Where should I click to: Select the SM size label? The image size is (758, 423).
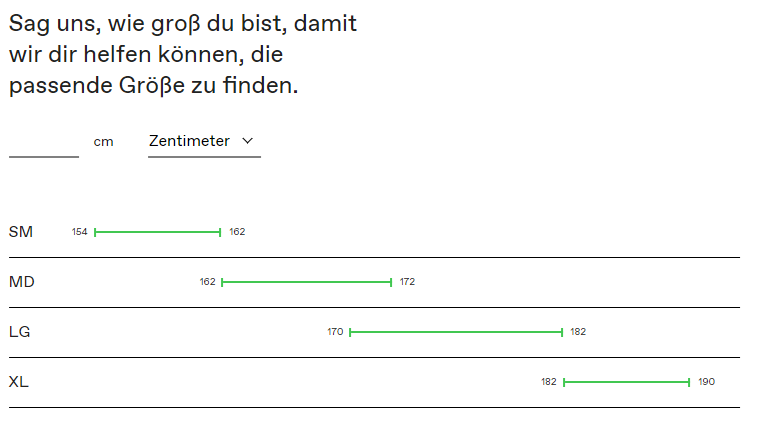[21, 232]
